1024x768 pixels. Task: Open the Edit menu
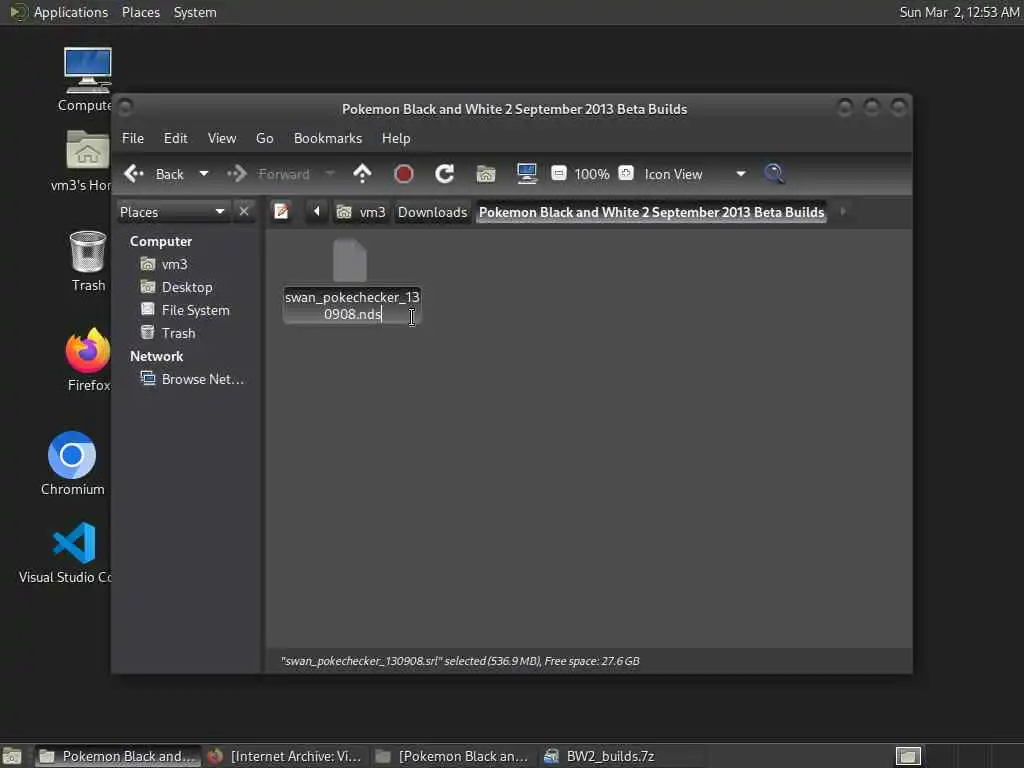coord(175,138)
